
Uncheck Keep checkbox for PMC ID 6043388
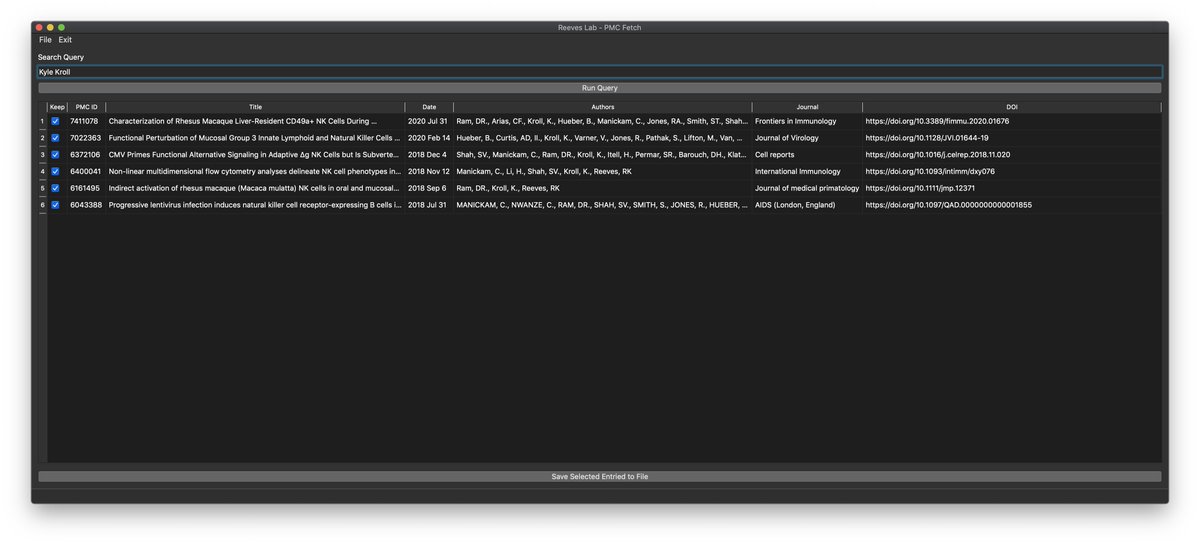(x=56, y=205)
